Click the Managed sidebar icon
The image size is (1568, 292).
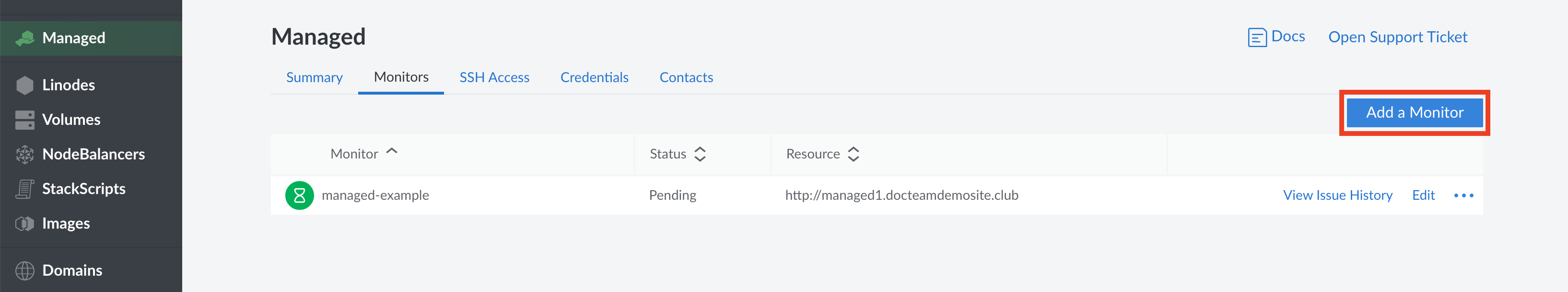25,38
